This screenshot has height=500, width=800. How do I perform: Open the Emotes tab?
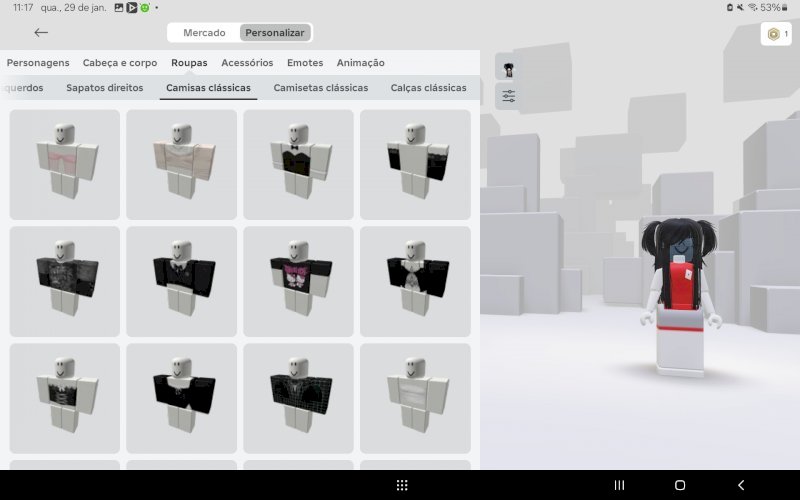point(305,63)
